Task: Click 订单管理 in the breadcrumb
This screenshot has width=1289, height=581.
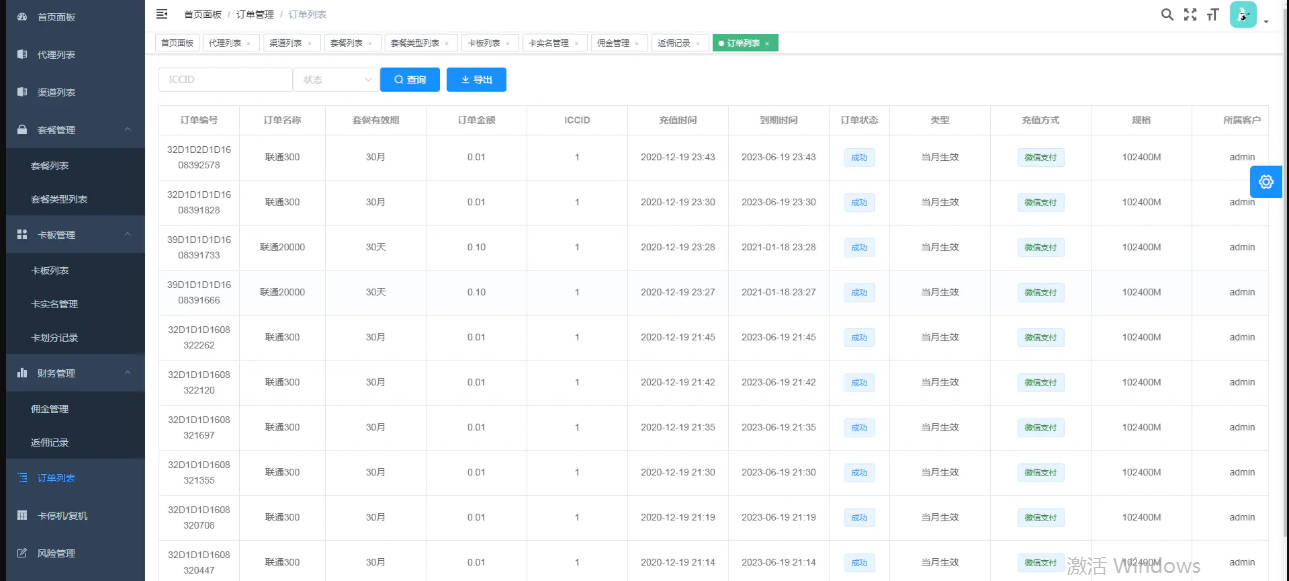Action: (255, 15)
